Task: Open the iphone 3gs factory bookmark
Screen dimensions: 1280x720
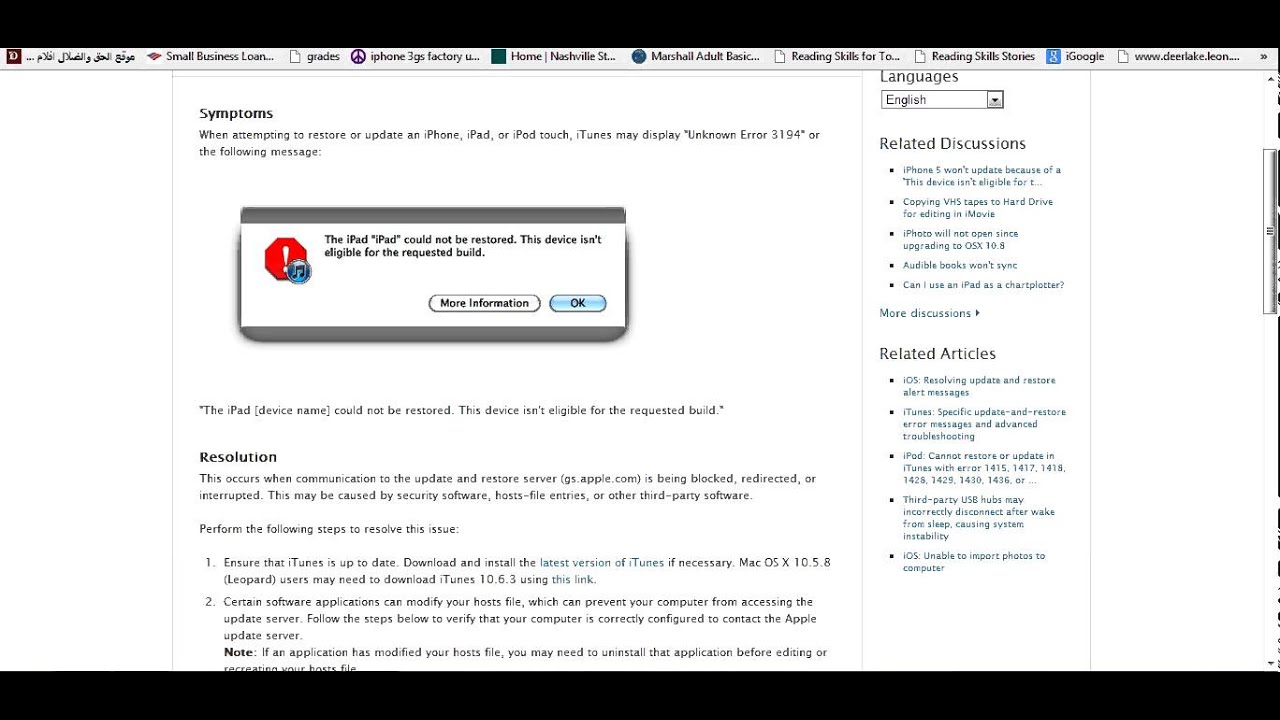Action: click(x=415, y=57)
